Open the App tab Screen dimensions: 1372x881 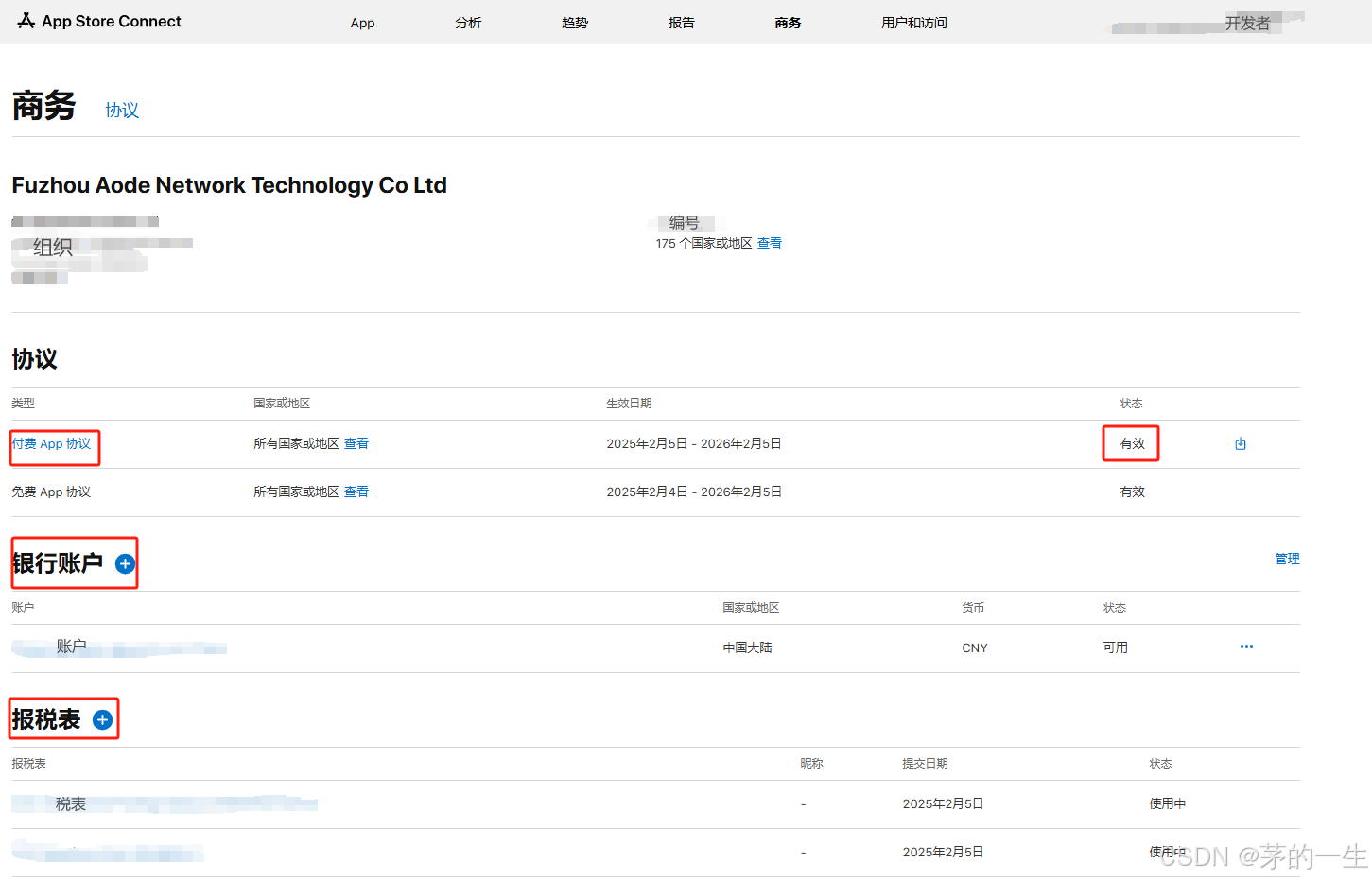[362, 23]
